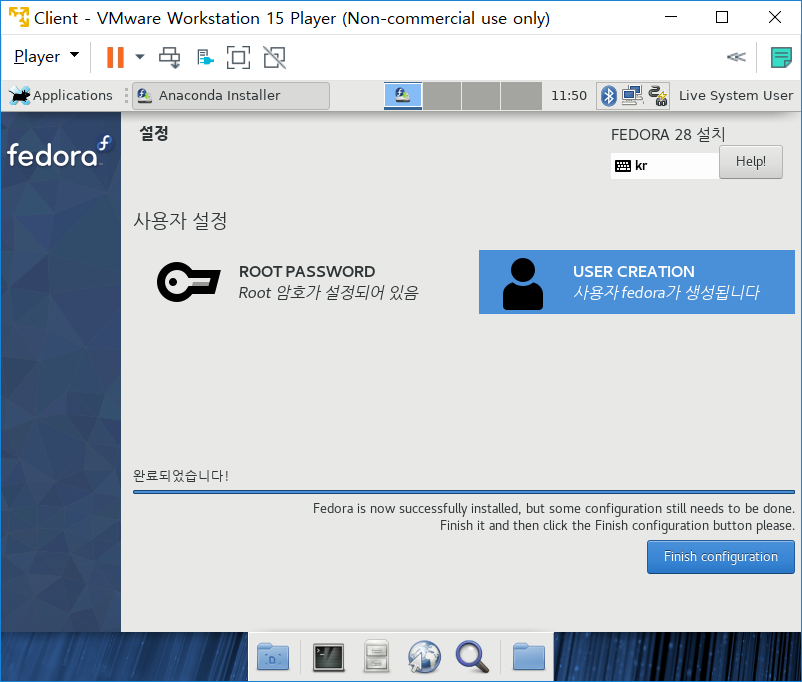Switch to the third workspace
Screen dimensions: 802x682
481,96
